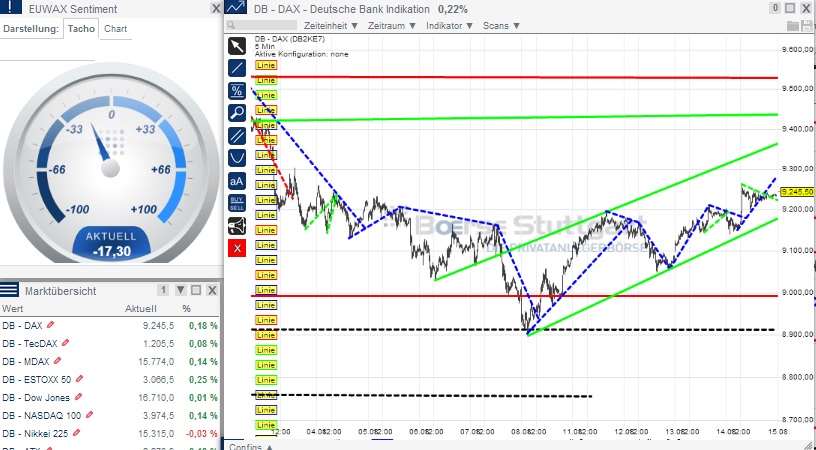The image size is (816, 450).
Task: Click the Aktive Konfiguration: none text
Action: coord(301,54)
